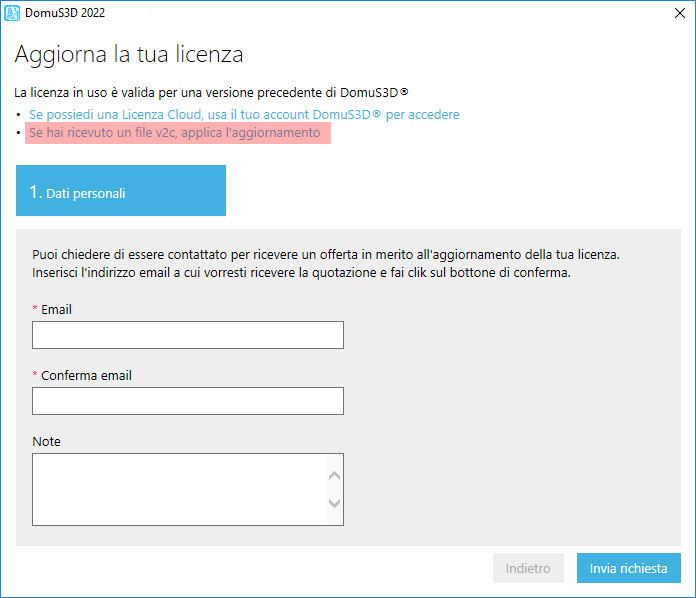Click the "Conferma email" field label

86,376
